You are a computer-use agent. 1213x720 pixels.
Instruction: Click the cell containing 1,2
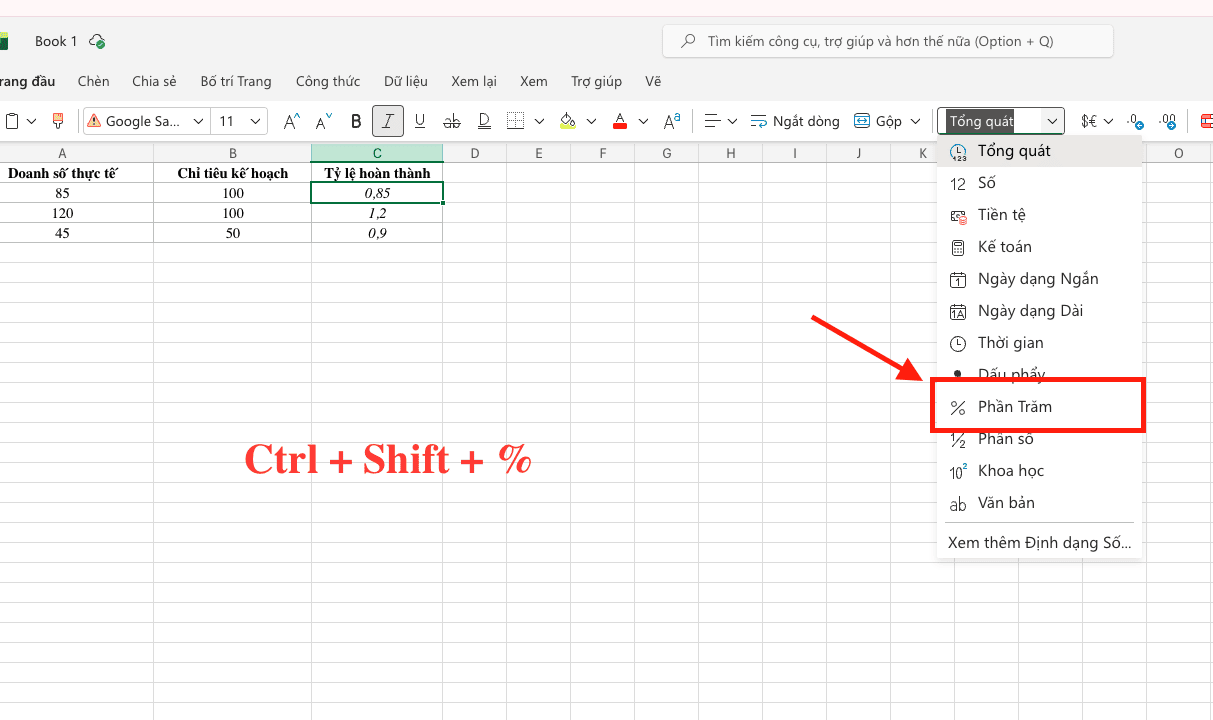377,213
